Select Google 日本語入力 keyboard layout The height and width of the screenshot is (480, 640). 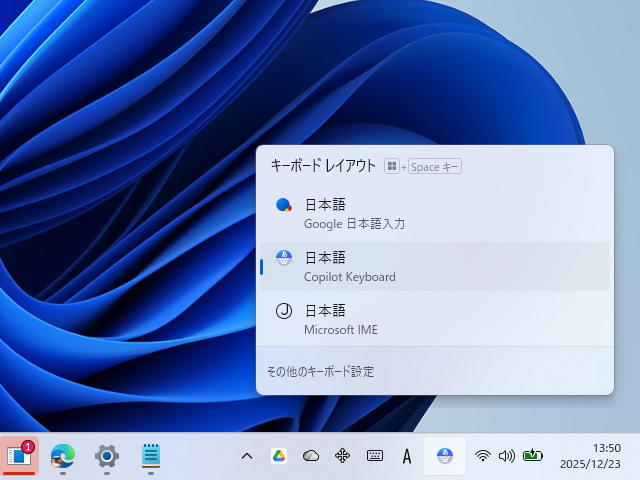tap(435, 213)
